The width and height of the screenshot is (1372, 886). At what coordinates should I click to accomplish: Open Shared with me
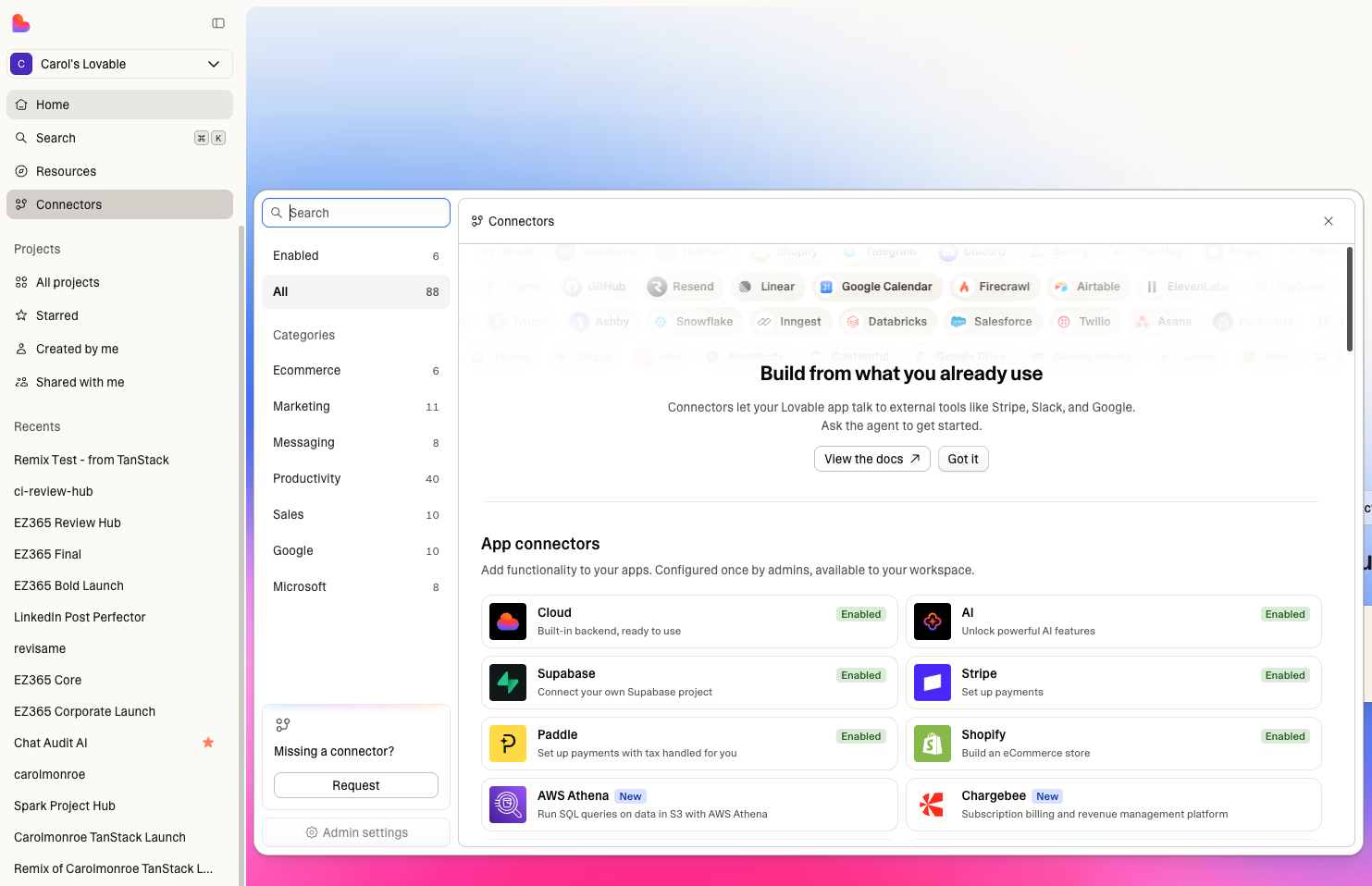(x=119, y=382)
